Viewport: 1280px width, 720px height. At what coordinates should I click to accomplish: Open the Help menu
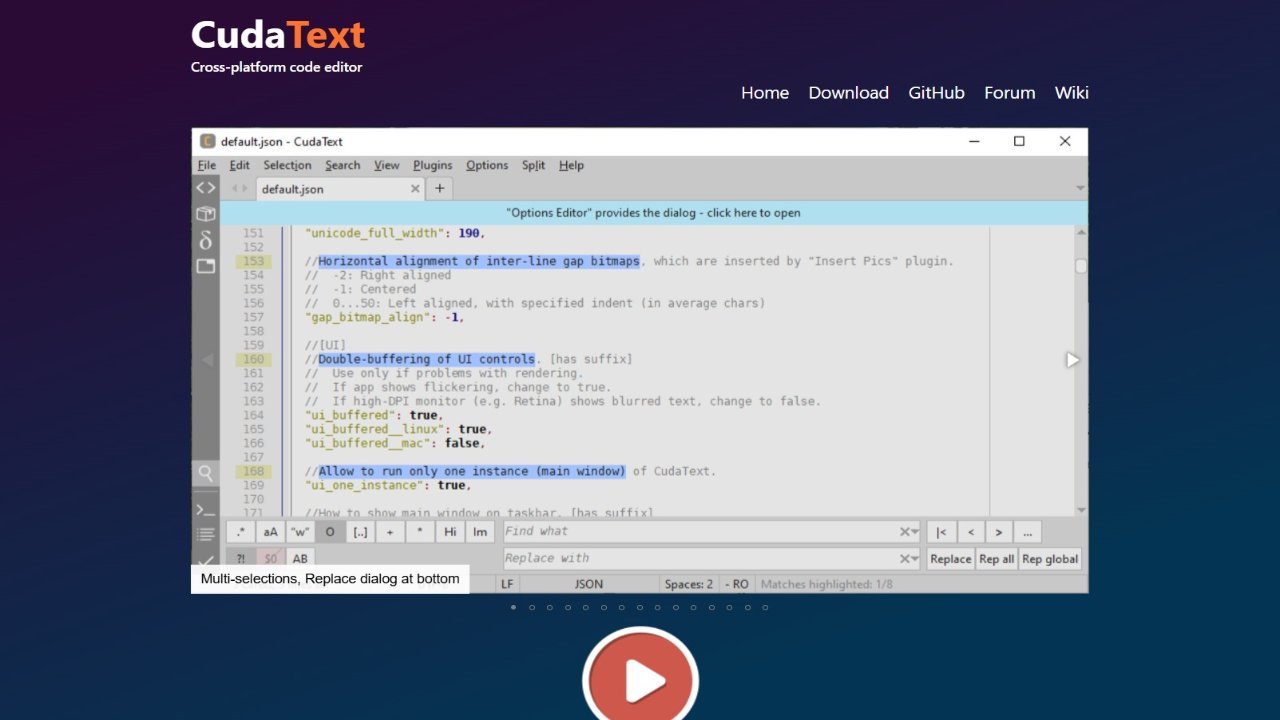(571, 165)
